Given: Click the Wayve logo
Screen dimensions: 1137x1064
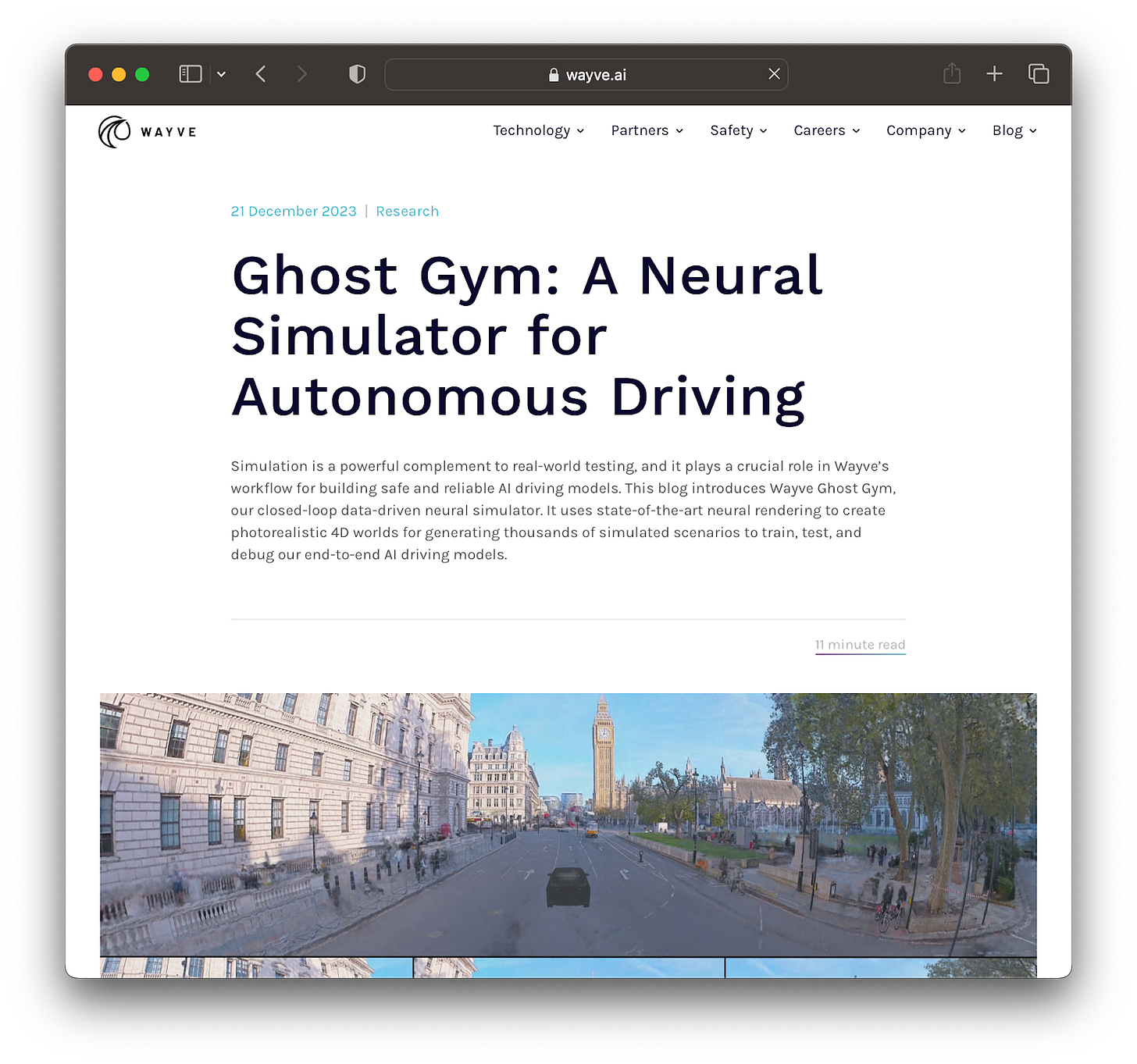Looking at the screenshot, I should (x=148, y=132).
